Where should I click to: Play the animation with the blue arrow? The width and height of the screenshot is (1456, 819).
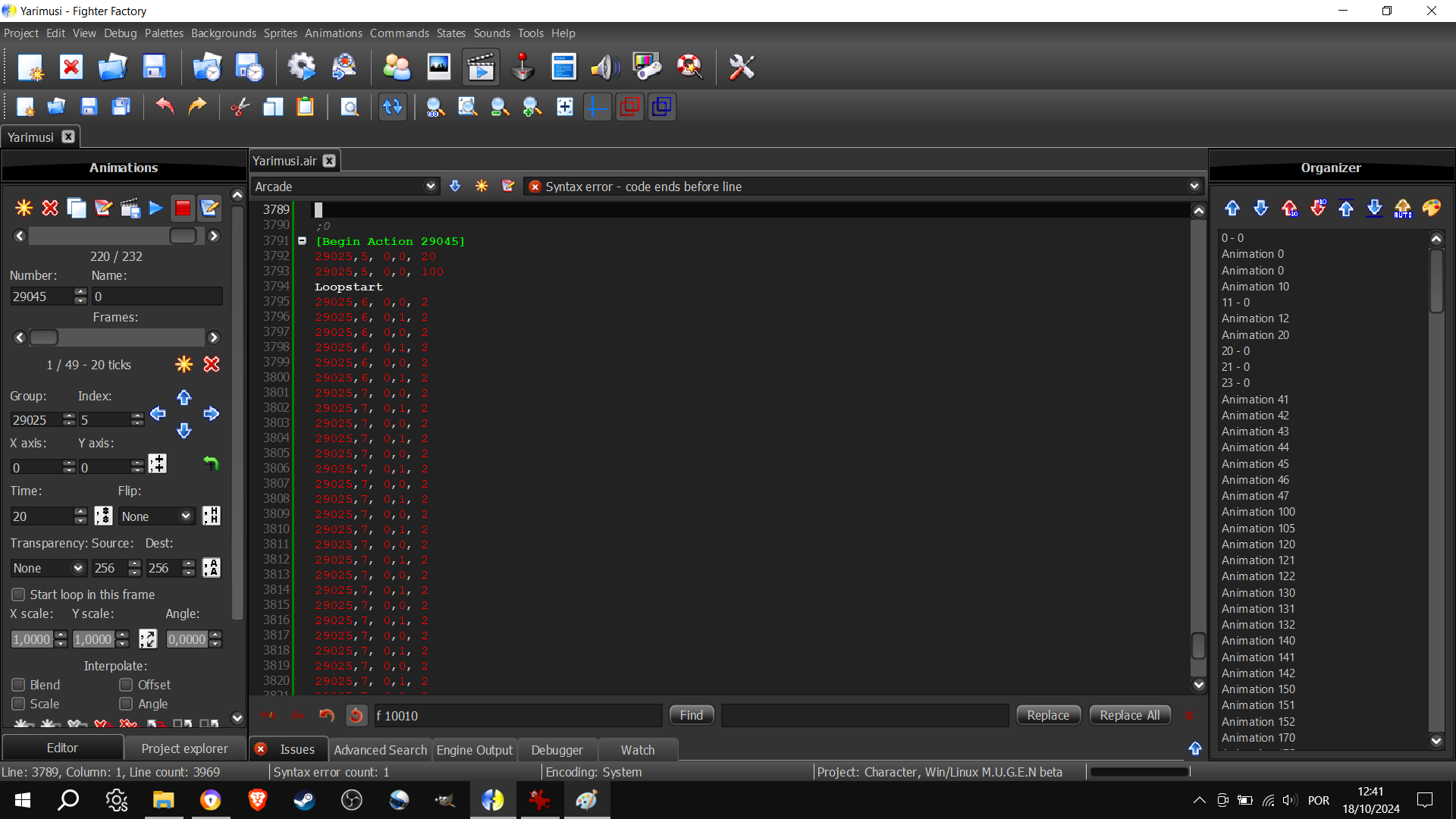(x=156, y=208)
